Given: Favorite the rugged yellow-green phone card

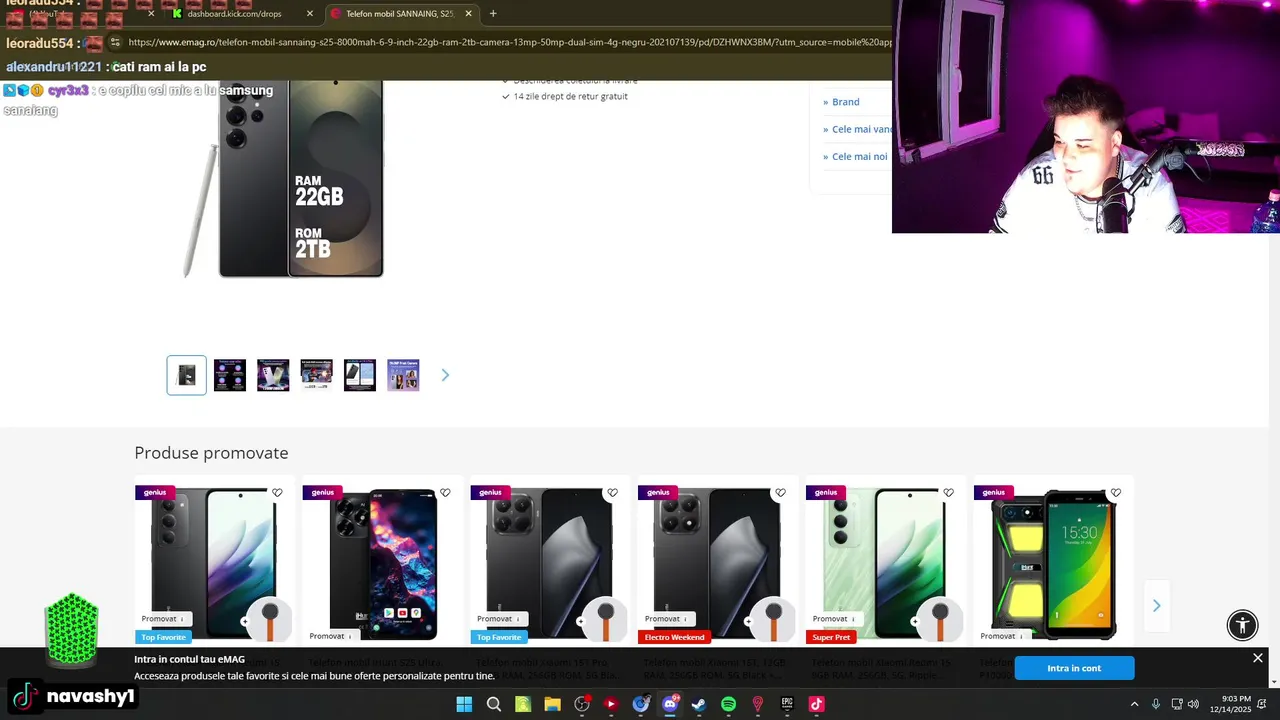Looking at the screenshot, I should pyautogui.click(x=1116, y=493).
